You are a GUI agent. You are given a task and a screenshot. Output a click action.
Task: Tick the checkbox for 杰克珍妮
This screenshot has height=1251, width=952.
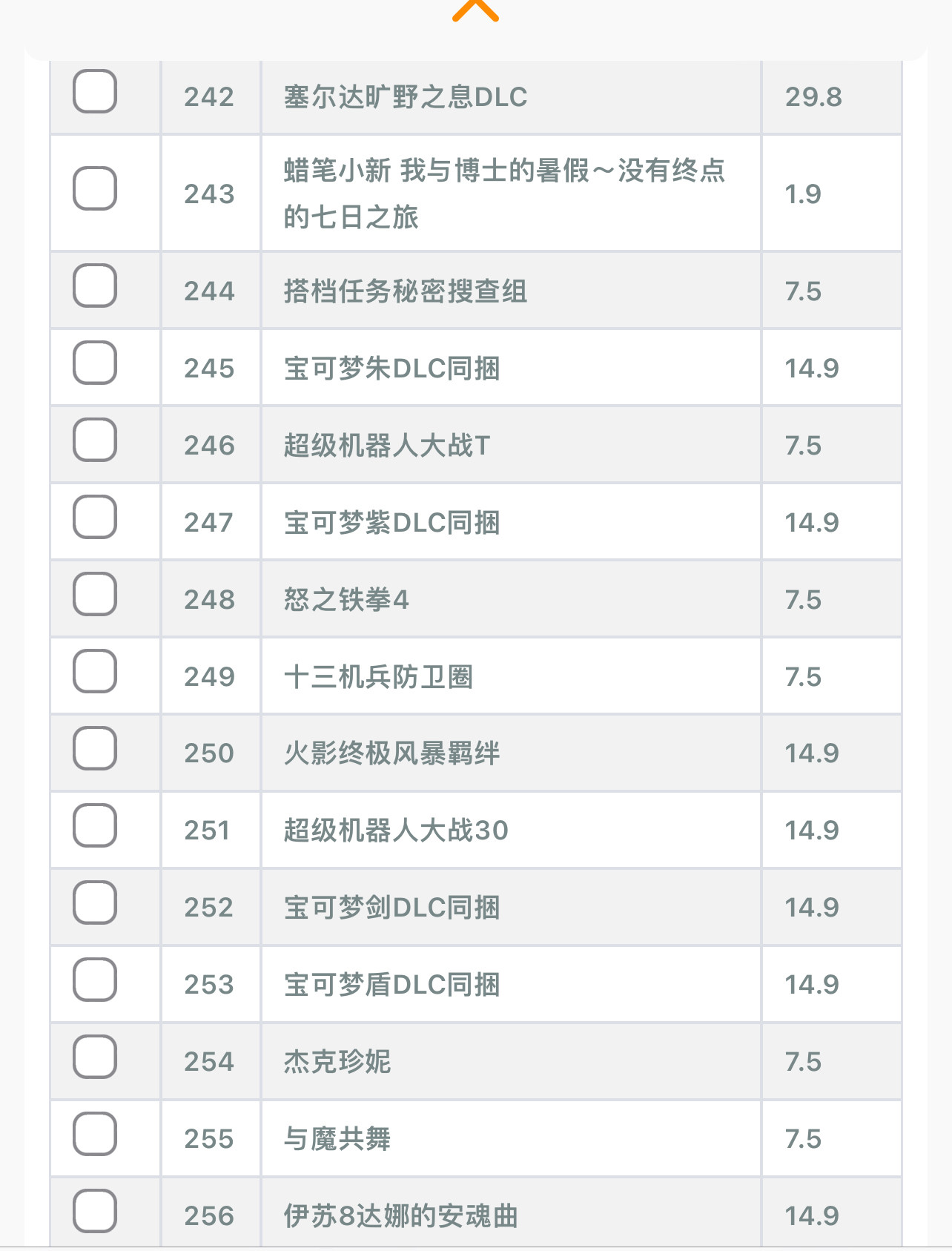pos(95,1057)
